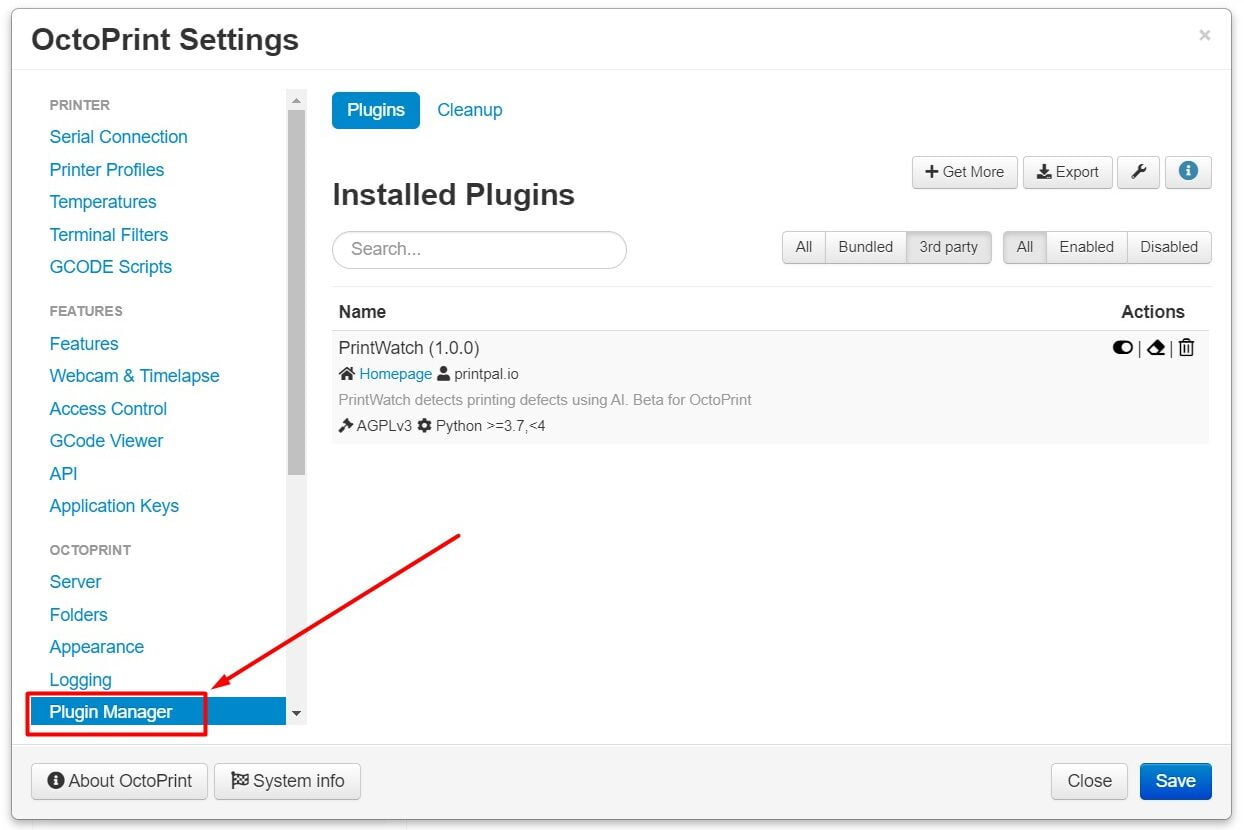Filter plugins by 3rd party
Image resolution: width=1244 pixels, height=830 pixels.
coord(948,247)
